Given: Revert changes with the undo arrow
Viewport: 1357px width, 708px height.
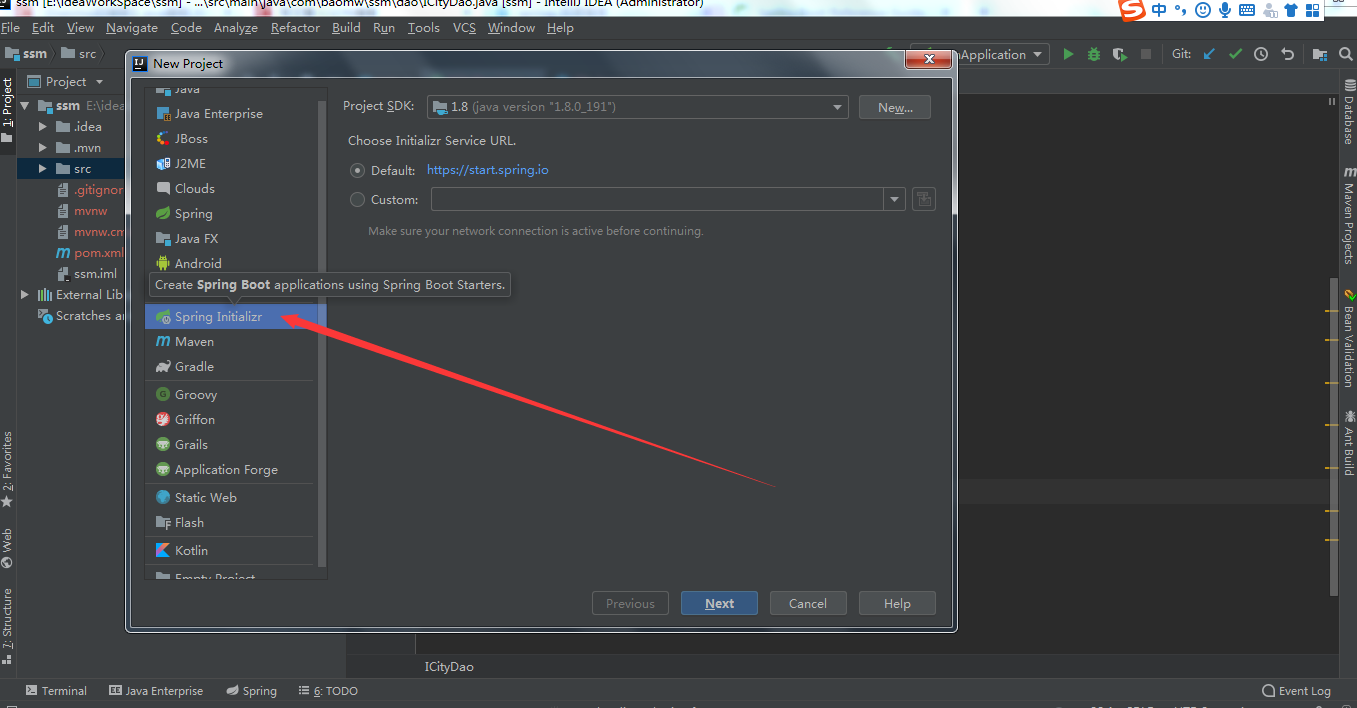Looking at the screenshot, I should [1287, 54].
